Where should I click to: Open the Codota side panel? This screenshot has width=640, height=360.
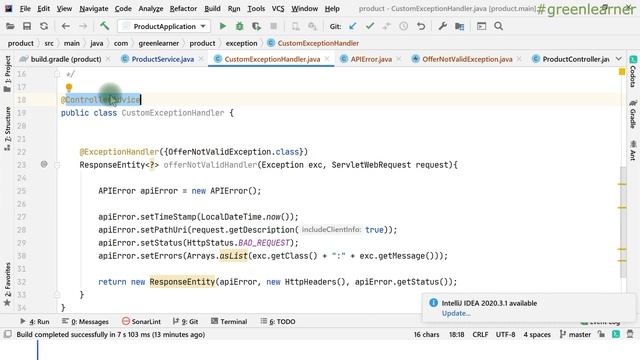pos(633,71)
